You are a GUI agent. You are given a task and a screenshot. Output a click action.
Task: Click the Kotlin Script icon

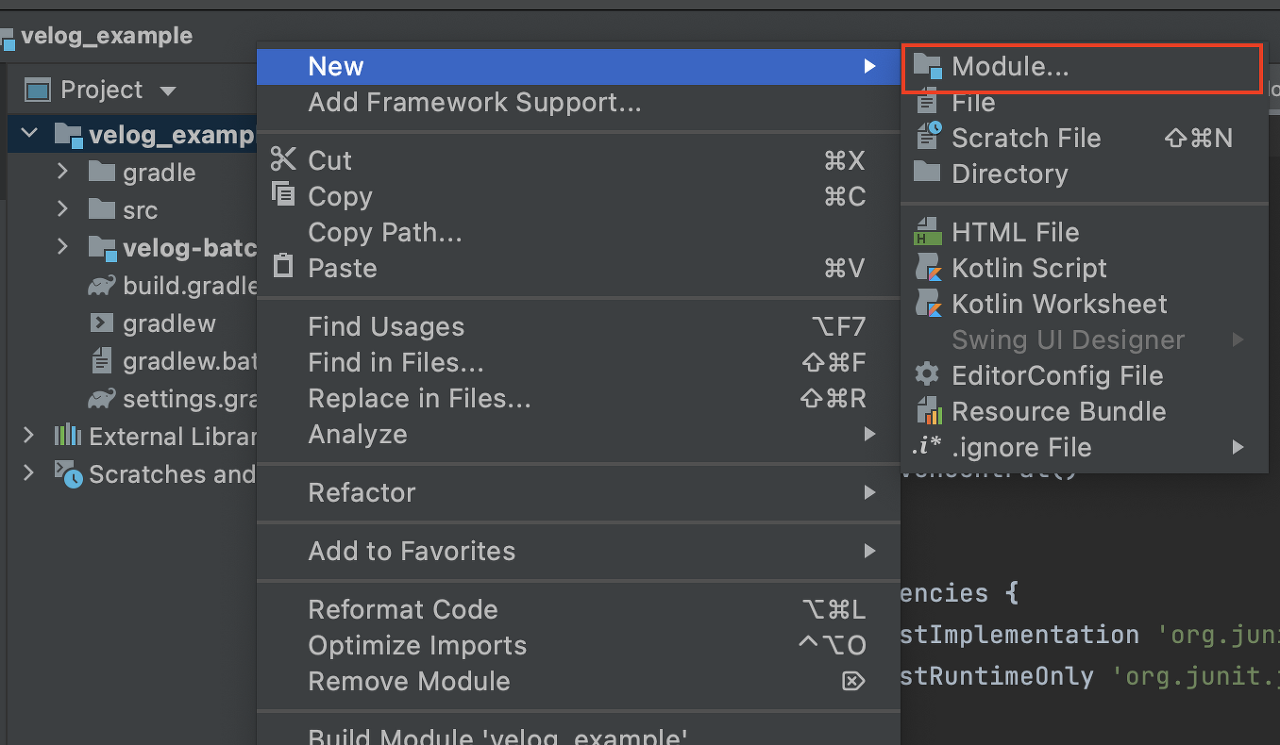pyautogui.click(x=928, y=268)
